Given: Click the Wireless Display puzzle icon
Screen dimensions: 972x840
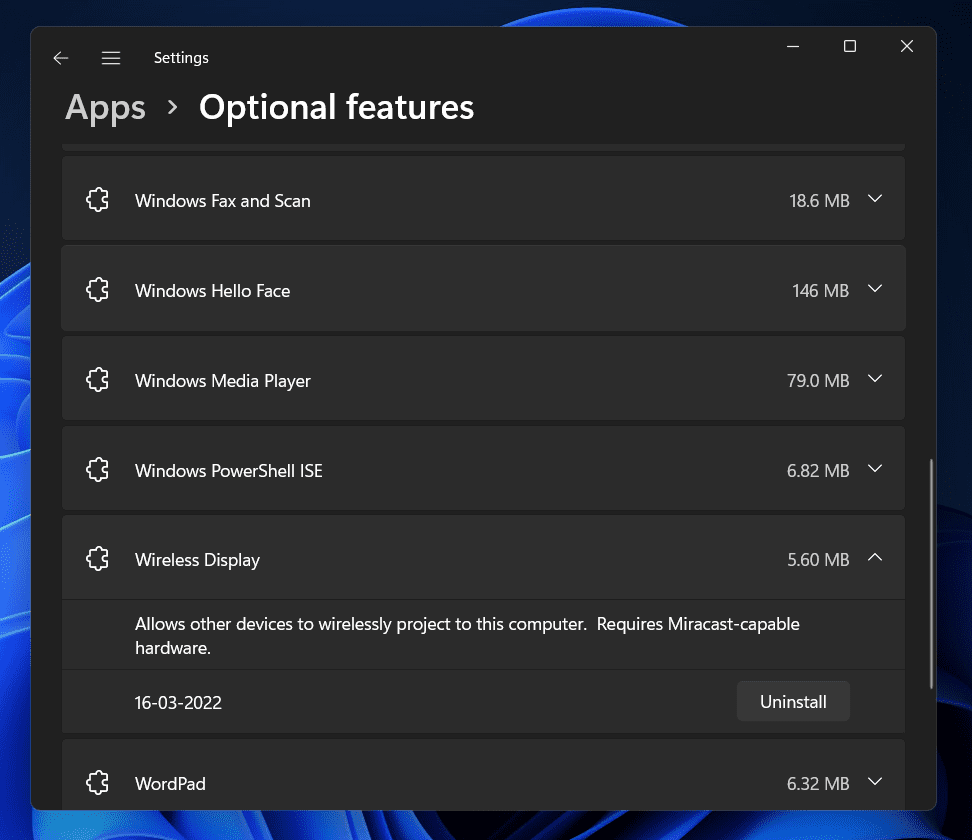Looking at the screenshot, I should [x=97, y=560].
